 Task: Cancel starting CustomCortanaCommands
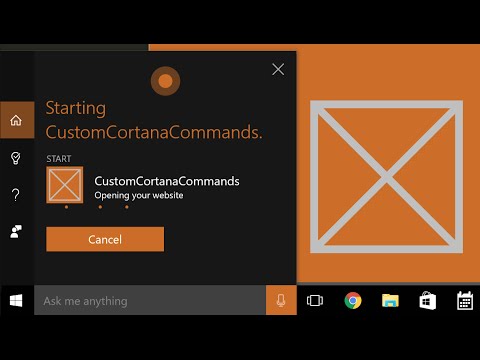[105, 239]
